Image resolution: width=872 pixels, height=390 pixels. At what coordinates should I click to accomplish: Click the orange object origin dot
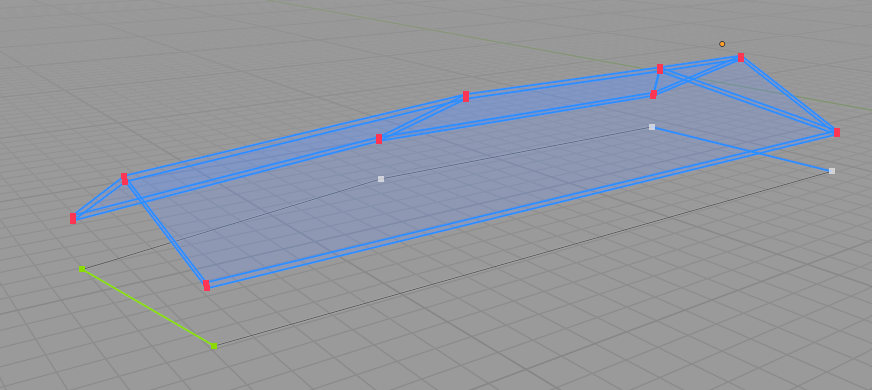[x=722, y=44]
